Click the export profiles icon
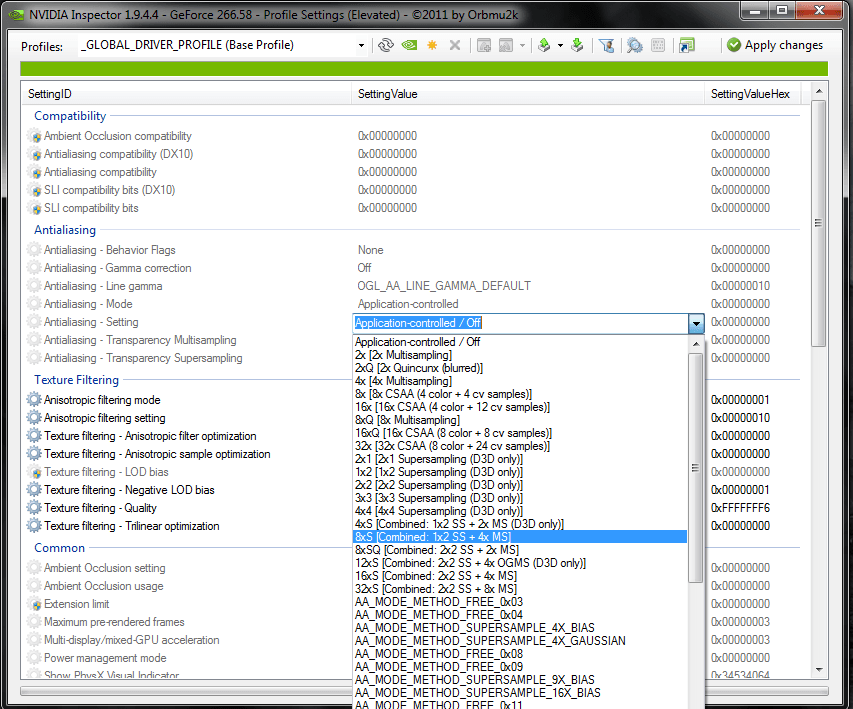The height and width of the screenshot is (709, 853). click(543, 45)
